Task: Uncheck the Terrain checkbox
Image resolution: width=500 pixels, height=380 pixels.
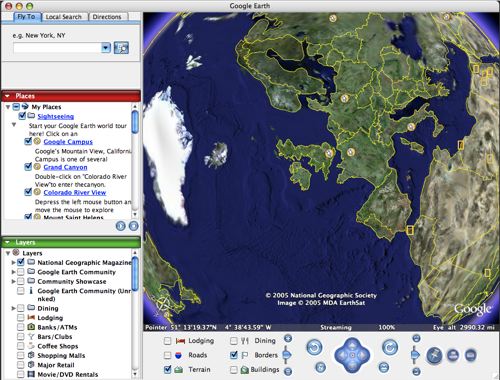Action: pyautogui.click(x=167, y=369)
